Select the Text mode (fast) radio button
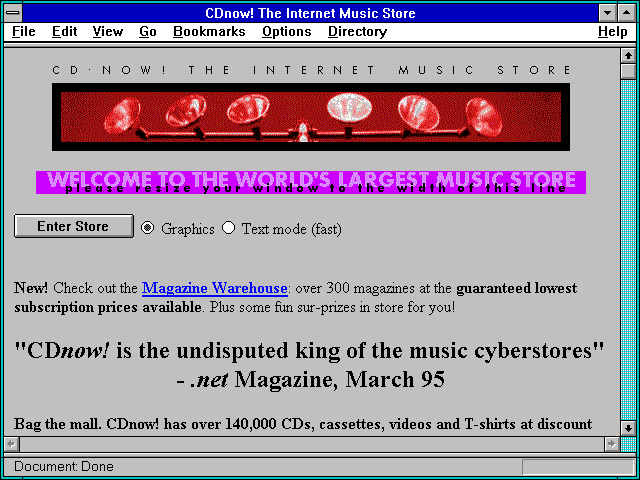640x480 pixels. 229,228
